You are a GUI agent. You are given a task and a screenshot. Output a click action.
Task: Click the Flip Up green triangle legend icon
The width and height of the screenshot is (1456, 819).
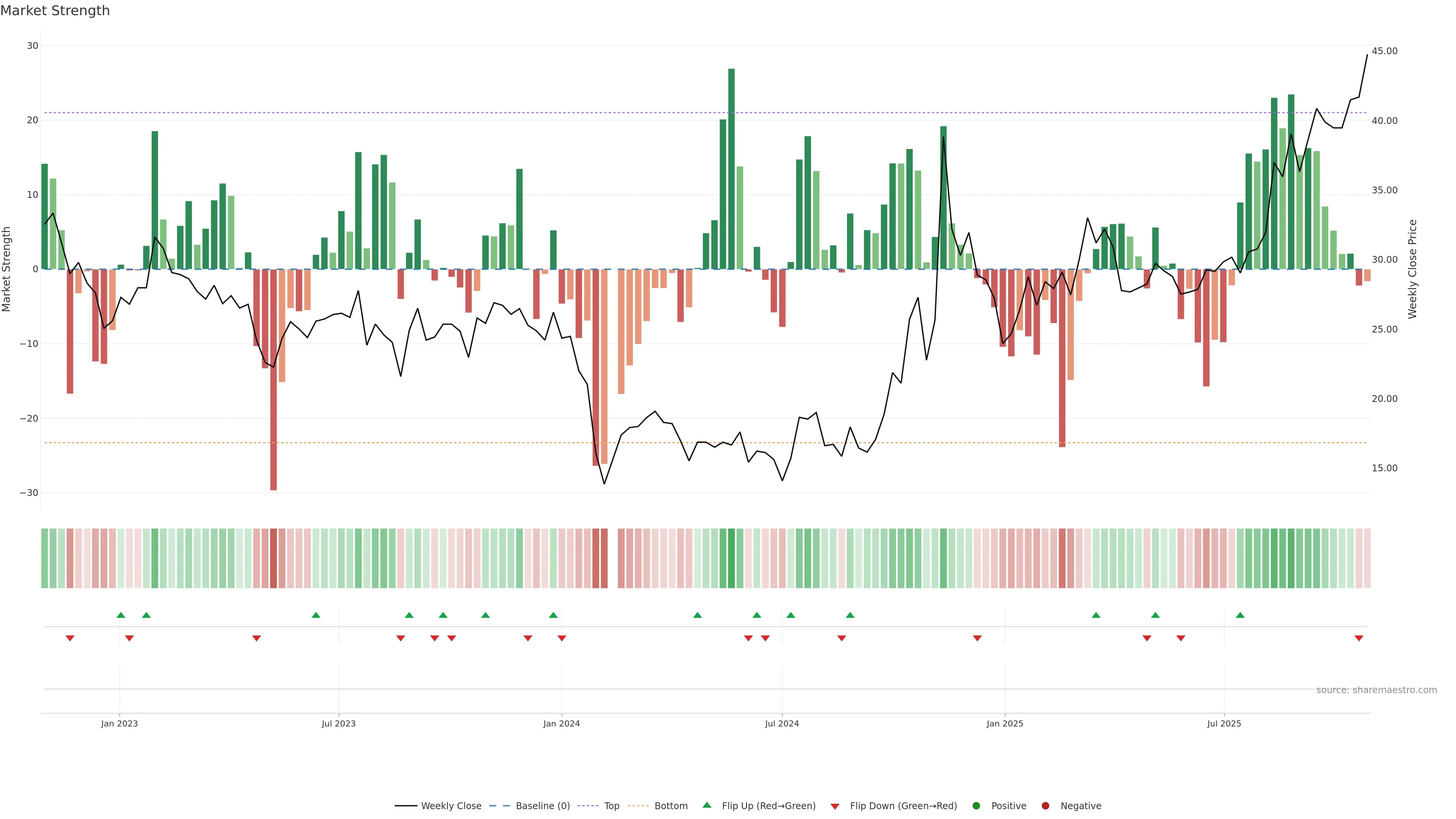[706, 805]
